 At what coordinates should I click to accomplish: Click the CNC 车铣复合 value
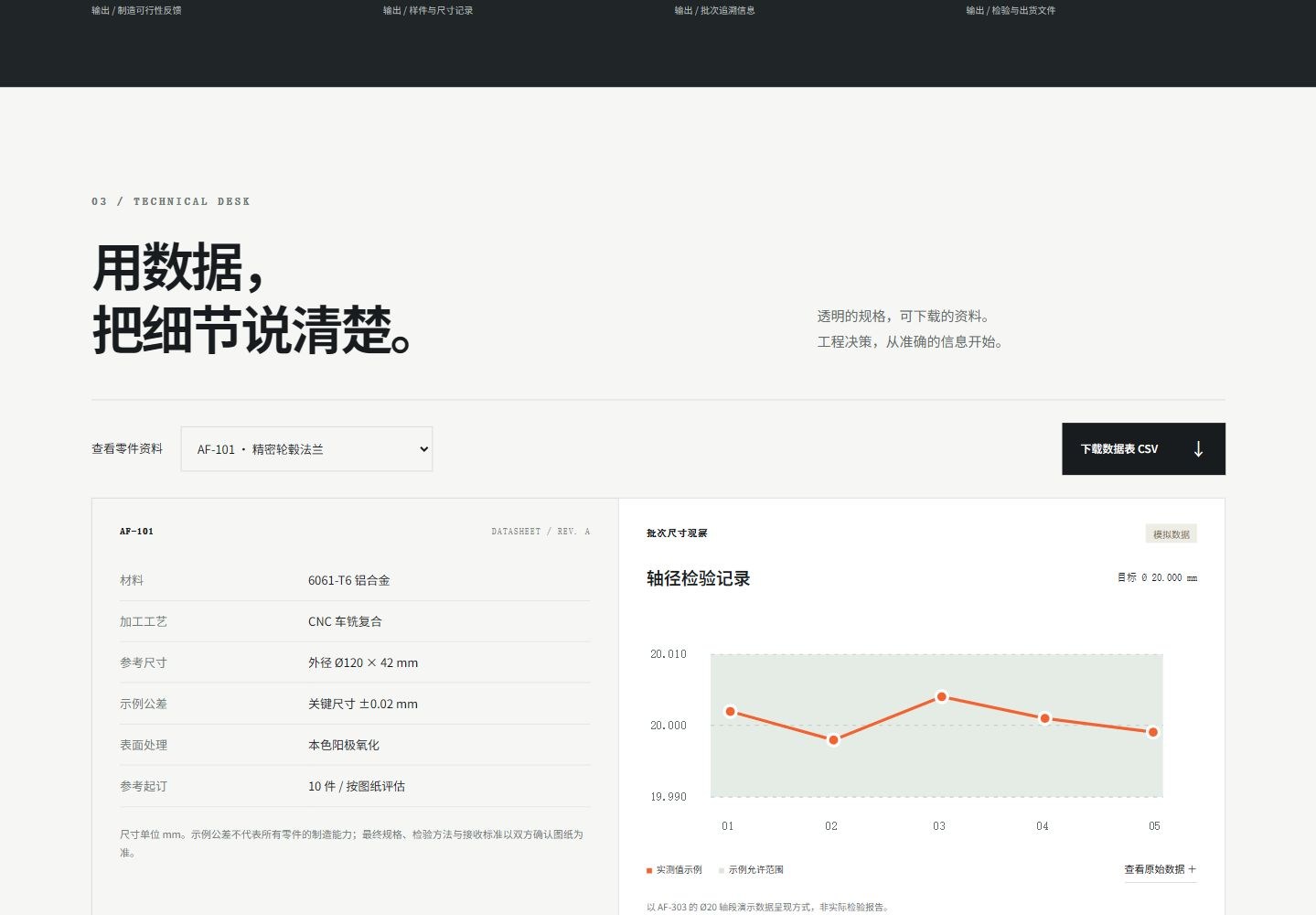tap(345, 621)
